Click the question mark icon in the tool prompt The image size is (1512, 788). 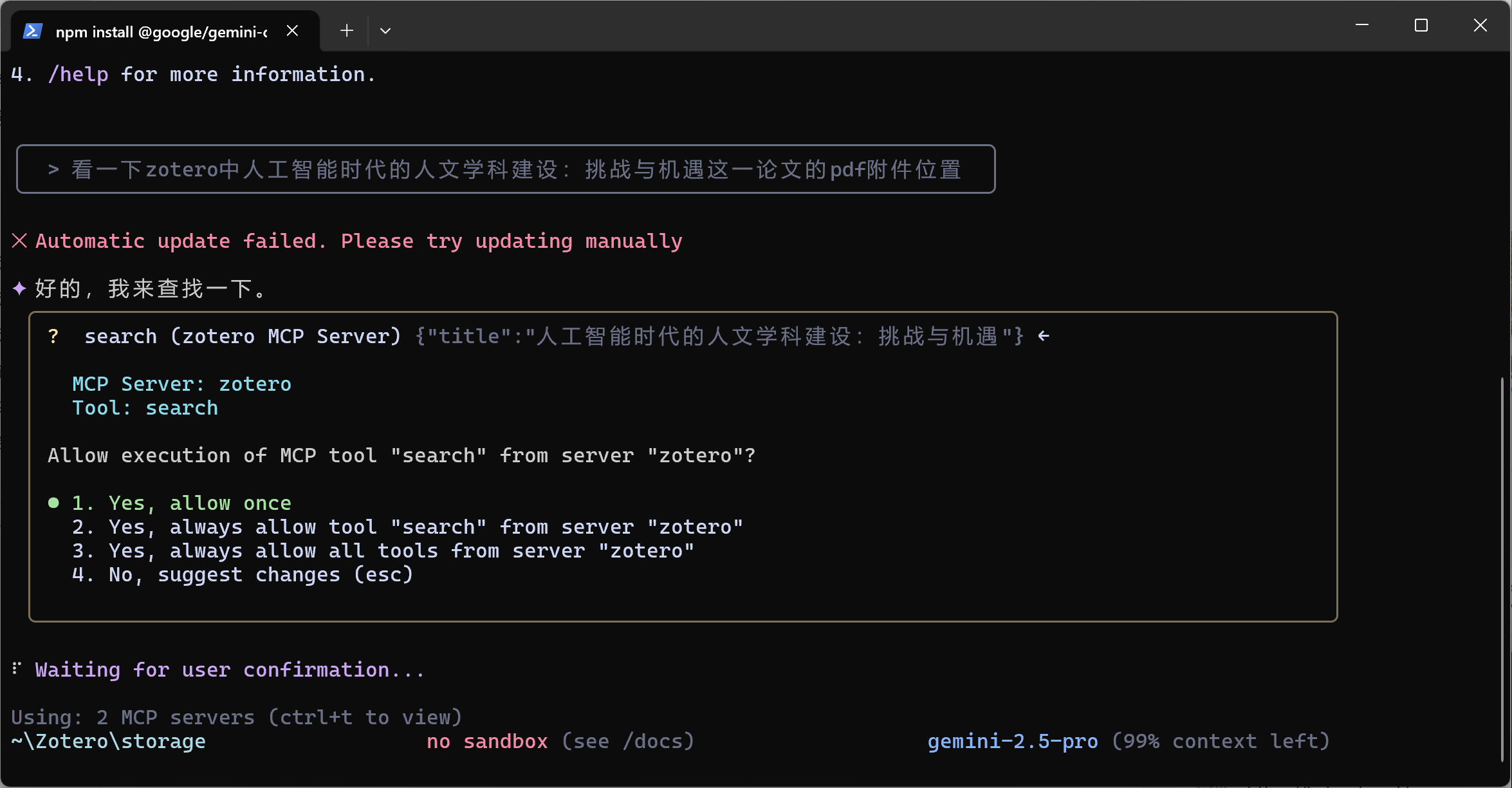[53, 335]
